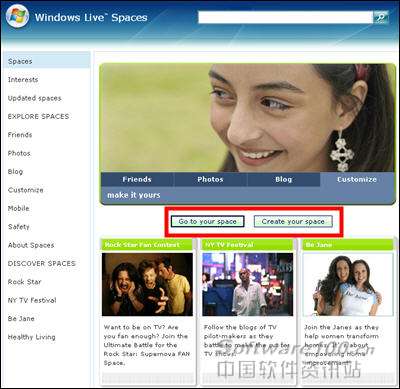Image resolution: width=400 pixels, height=389 pixels.
Task: Open the About Spaces link
Action: pos(31,245)
